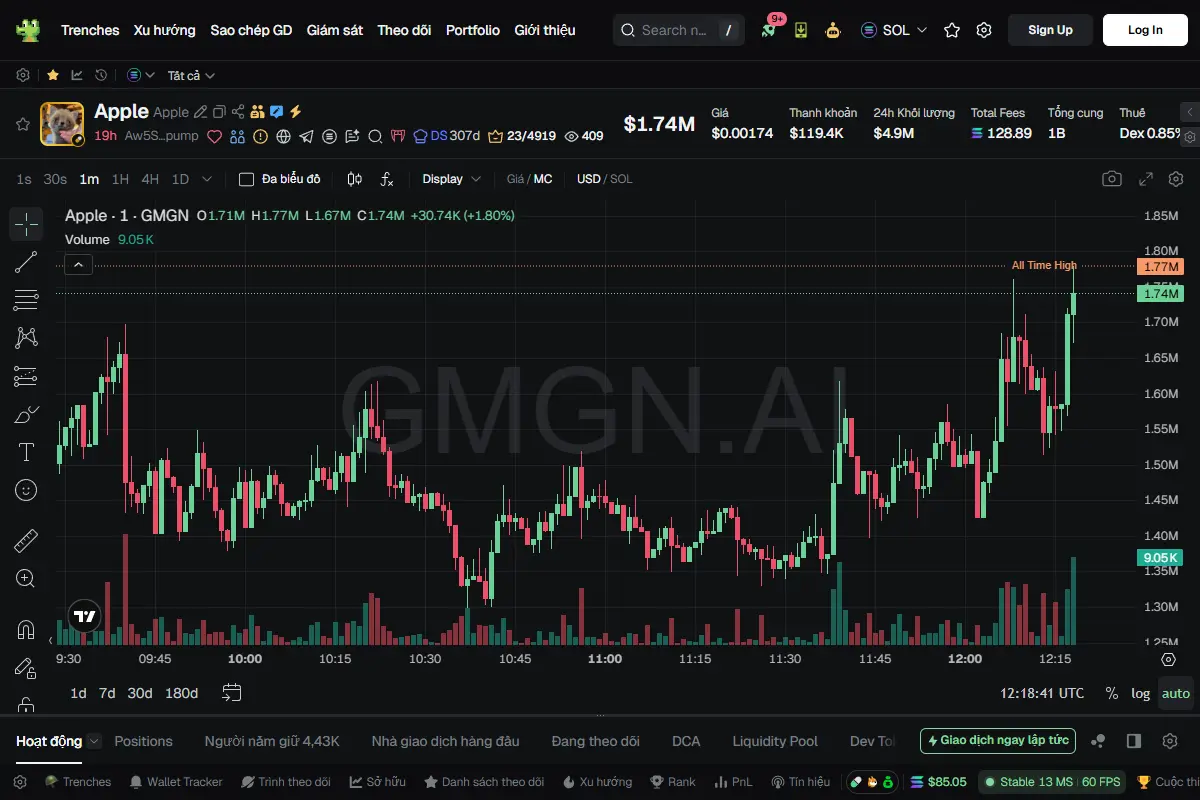Image resolution: width=1200 pixels, height=800 pixels.
Task: Open the indicators fx button
Action: (x=387, y=179)
